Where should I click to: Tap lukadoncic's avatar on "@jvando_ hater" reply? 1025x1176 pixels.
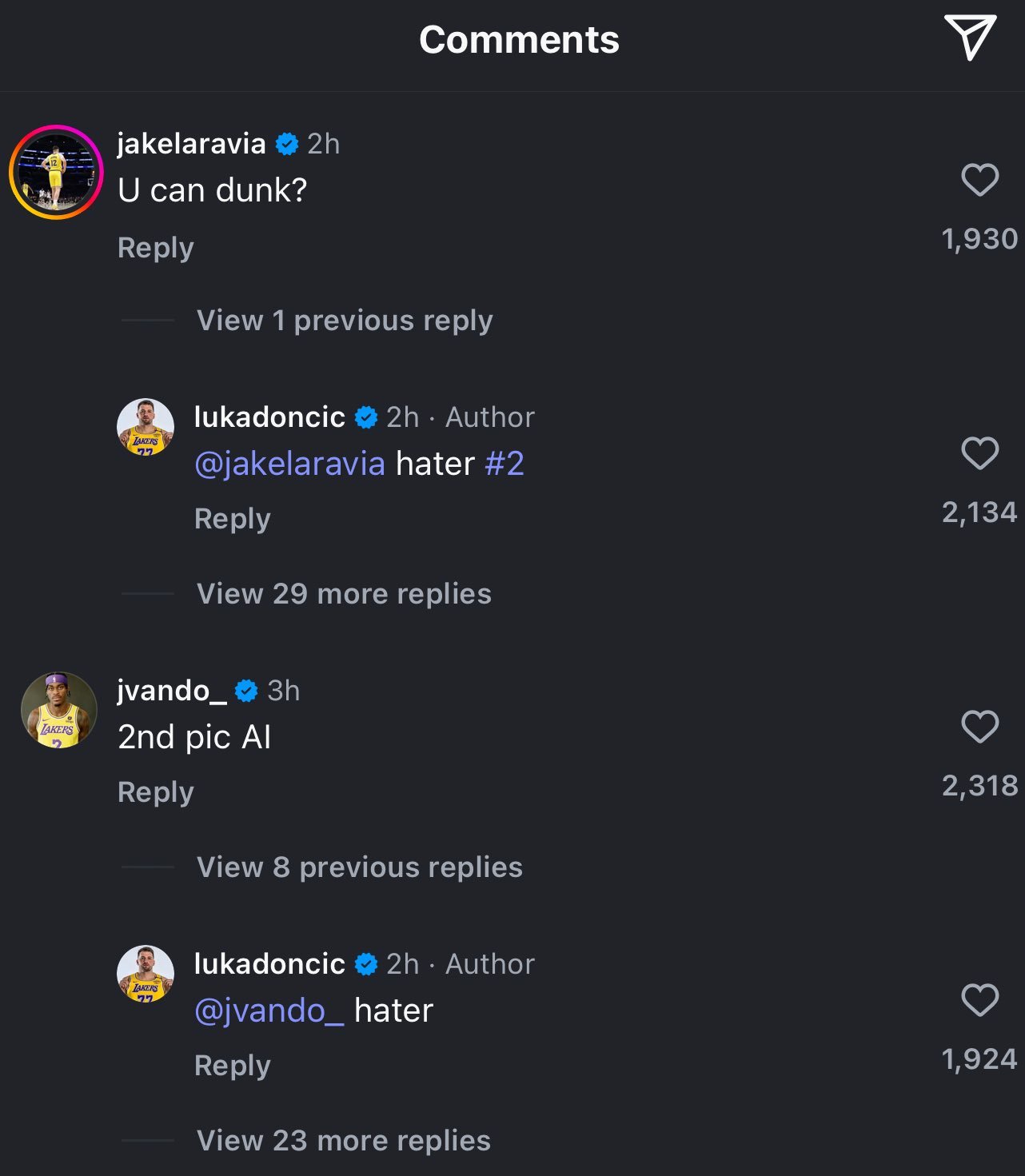tap(146, 974)
